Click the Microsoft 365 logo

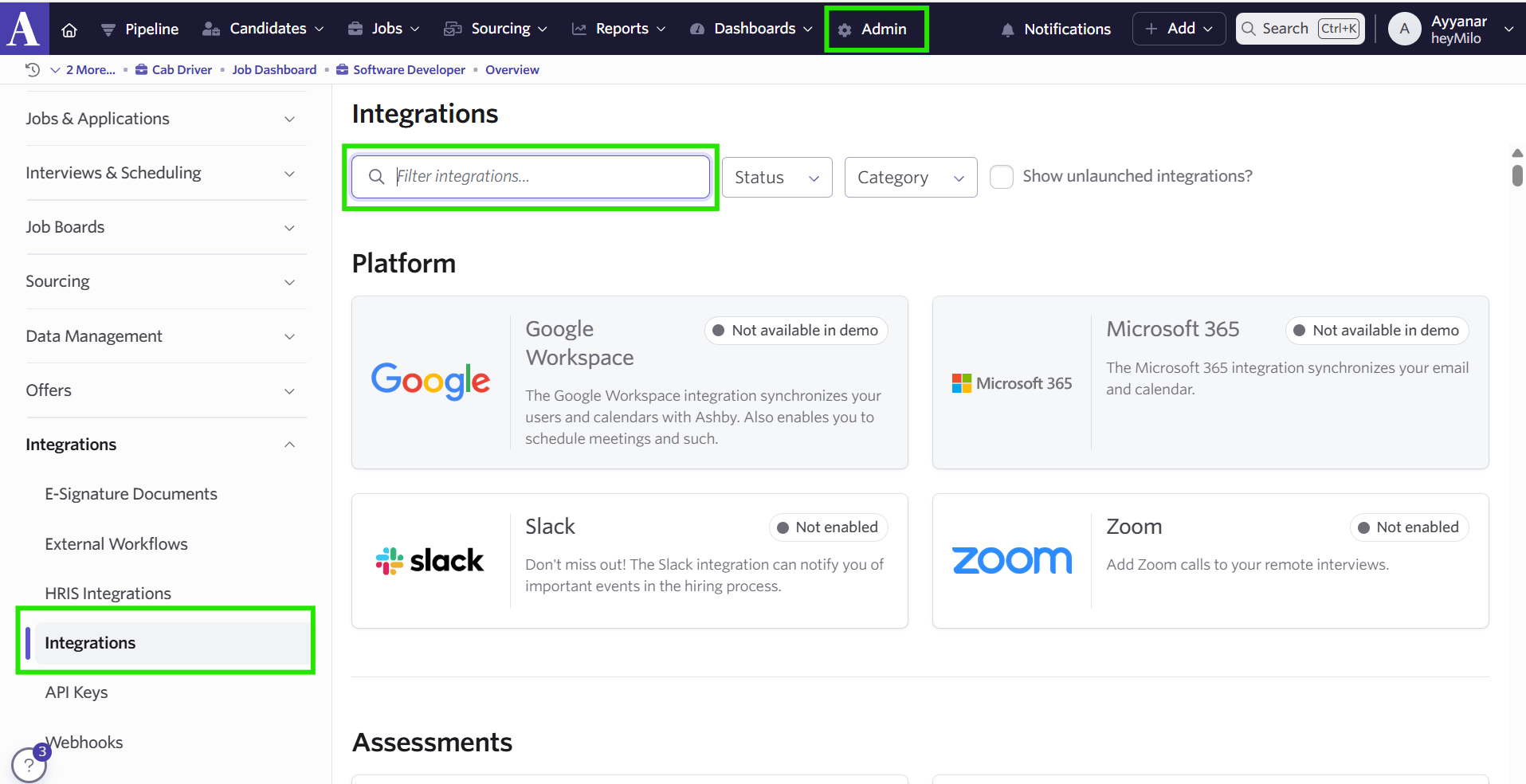pos(1012,383)
